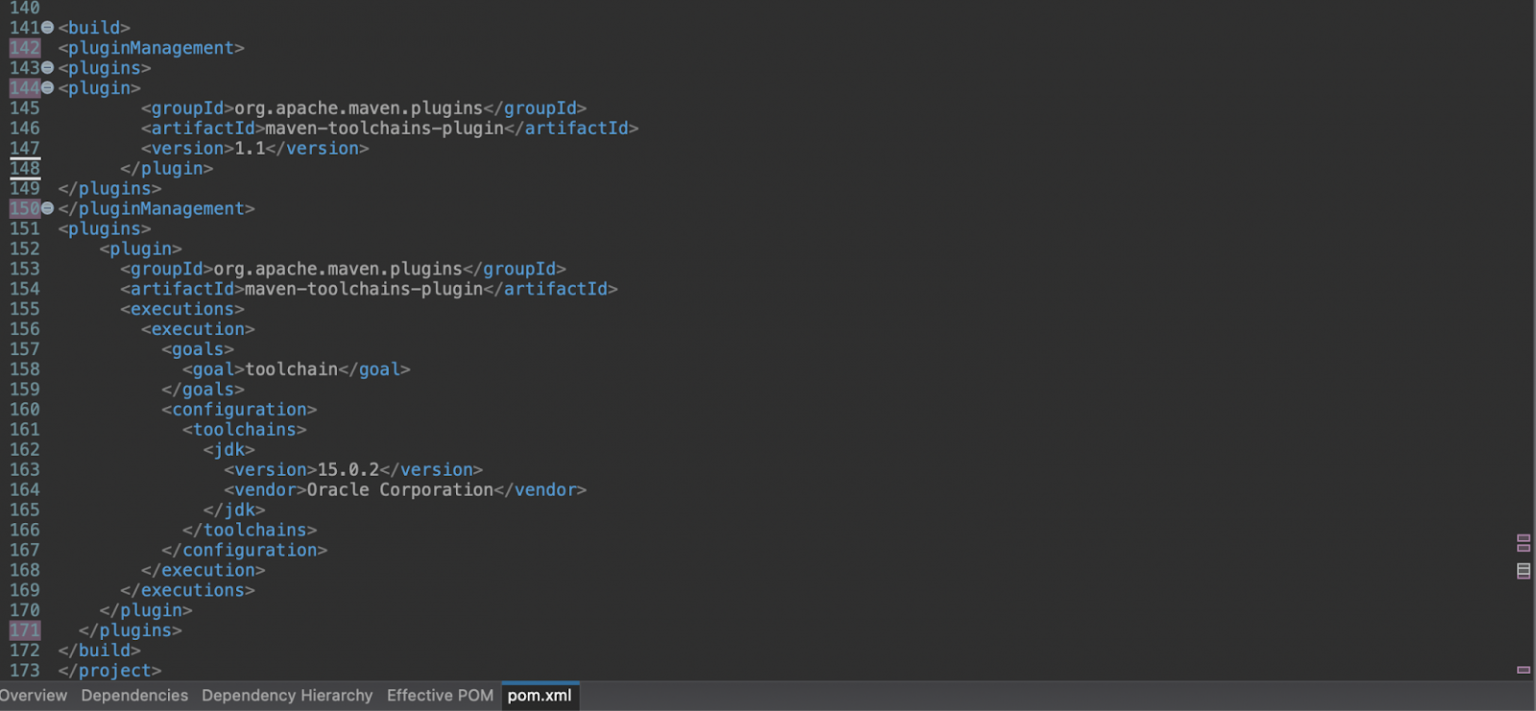Click the striped annotation marker in the right ruler
Screen dimensions: 1536x711
tap(1523, 570)
